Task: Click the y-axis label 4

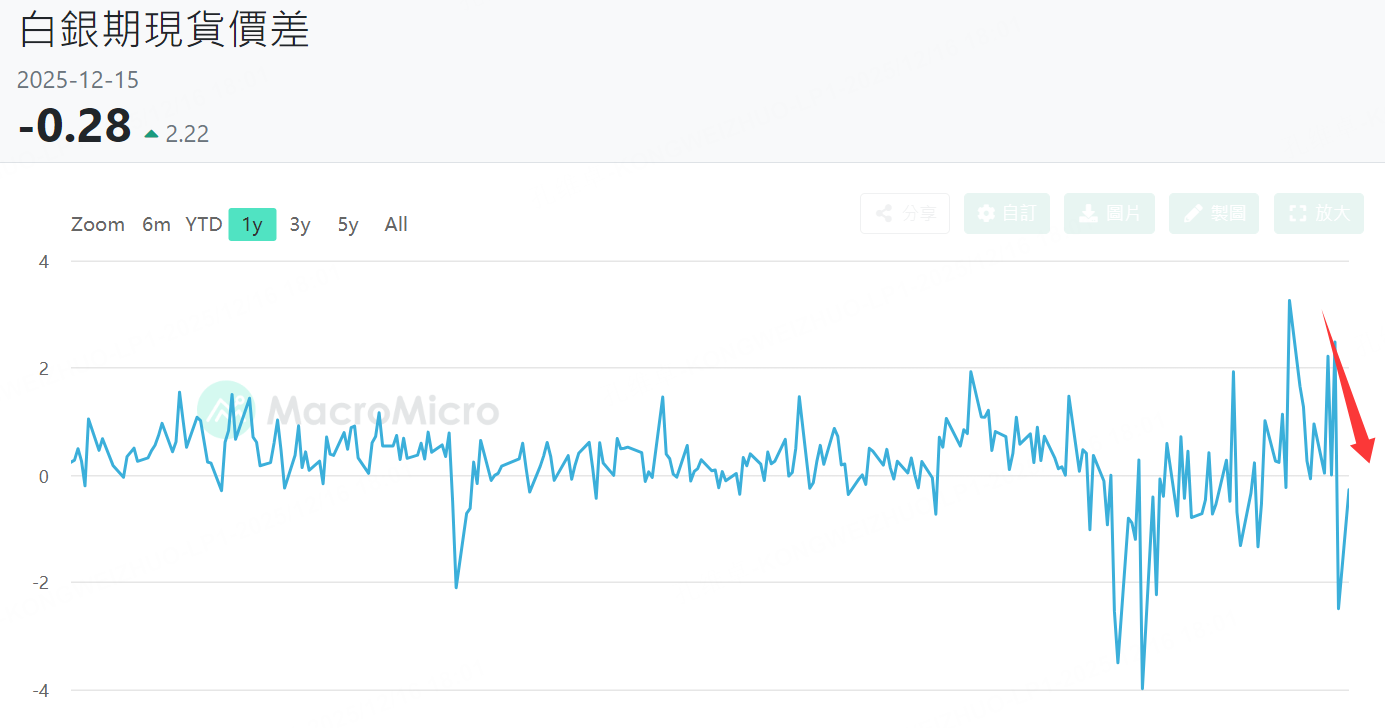Action: (45, 262)
